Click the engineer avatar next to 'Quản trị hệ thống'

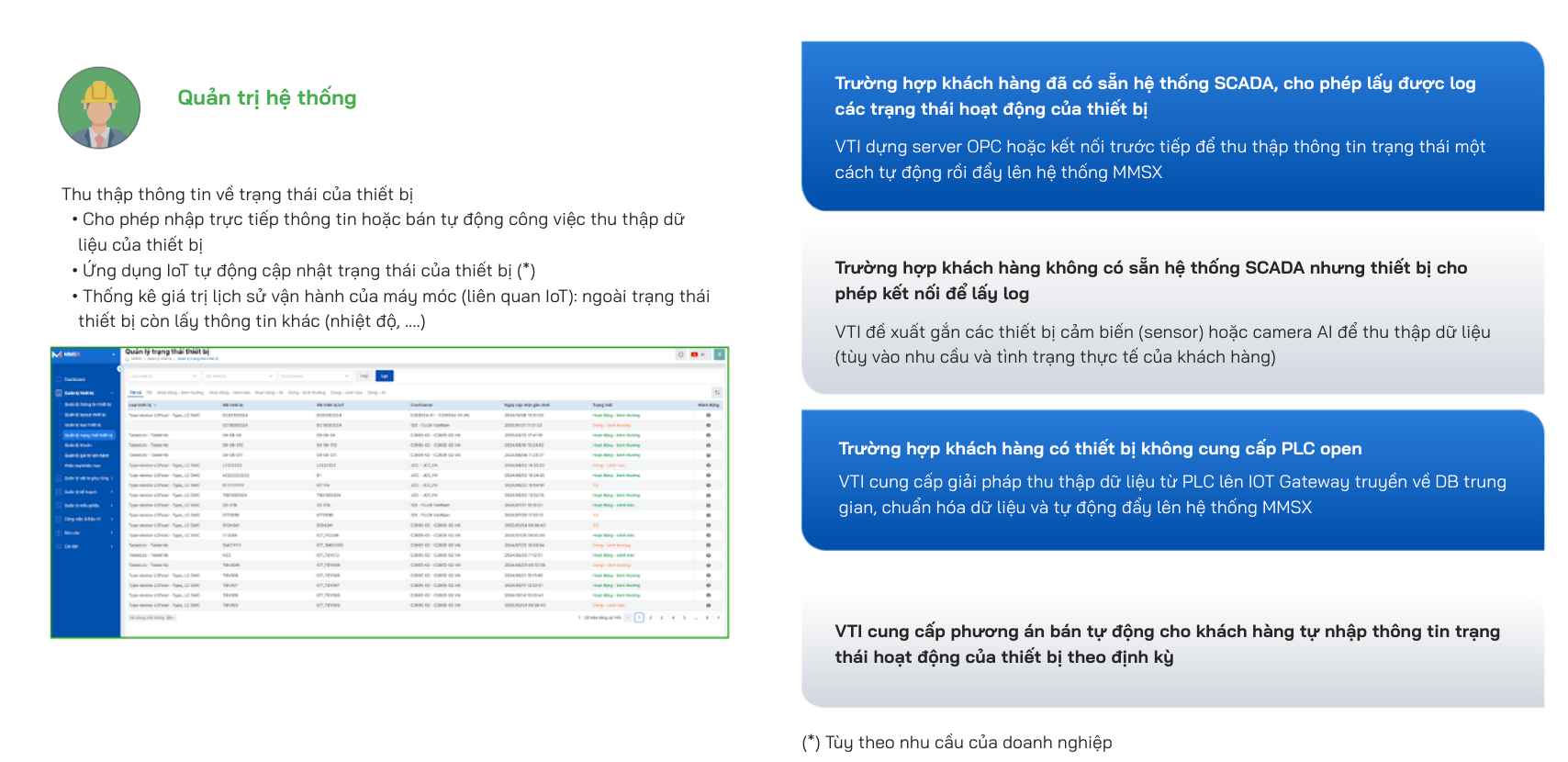tap(99, 107)
